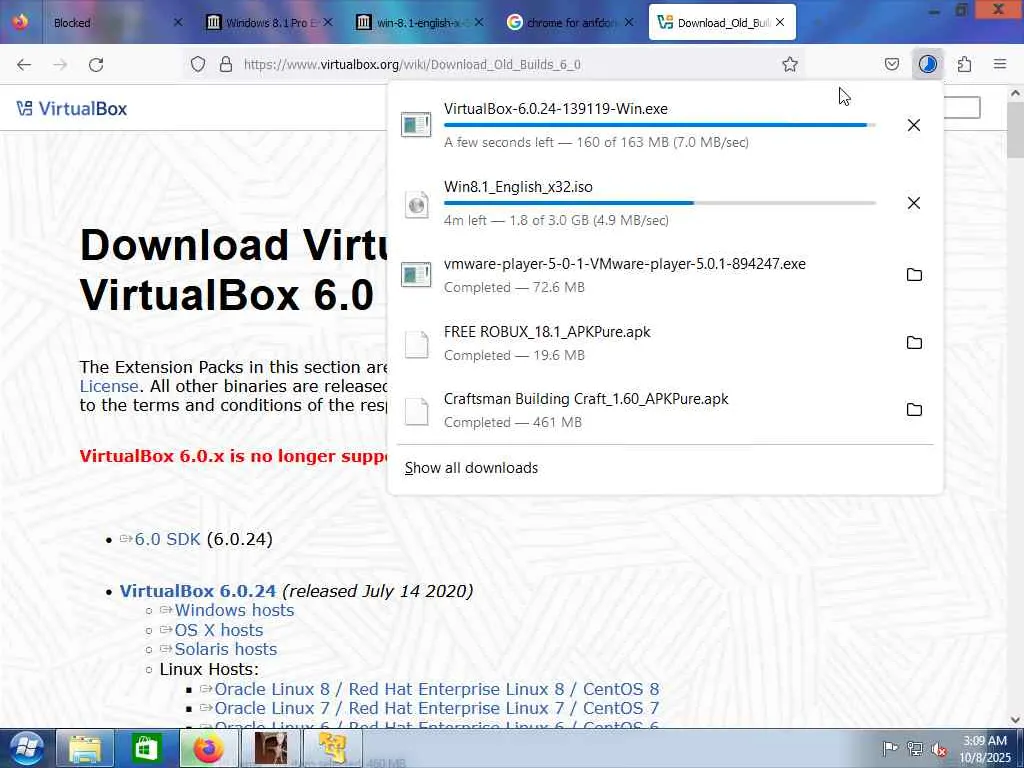Open the 6.0 SDK link
This screenshot has height=768, width=1024.
[167, 539]
